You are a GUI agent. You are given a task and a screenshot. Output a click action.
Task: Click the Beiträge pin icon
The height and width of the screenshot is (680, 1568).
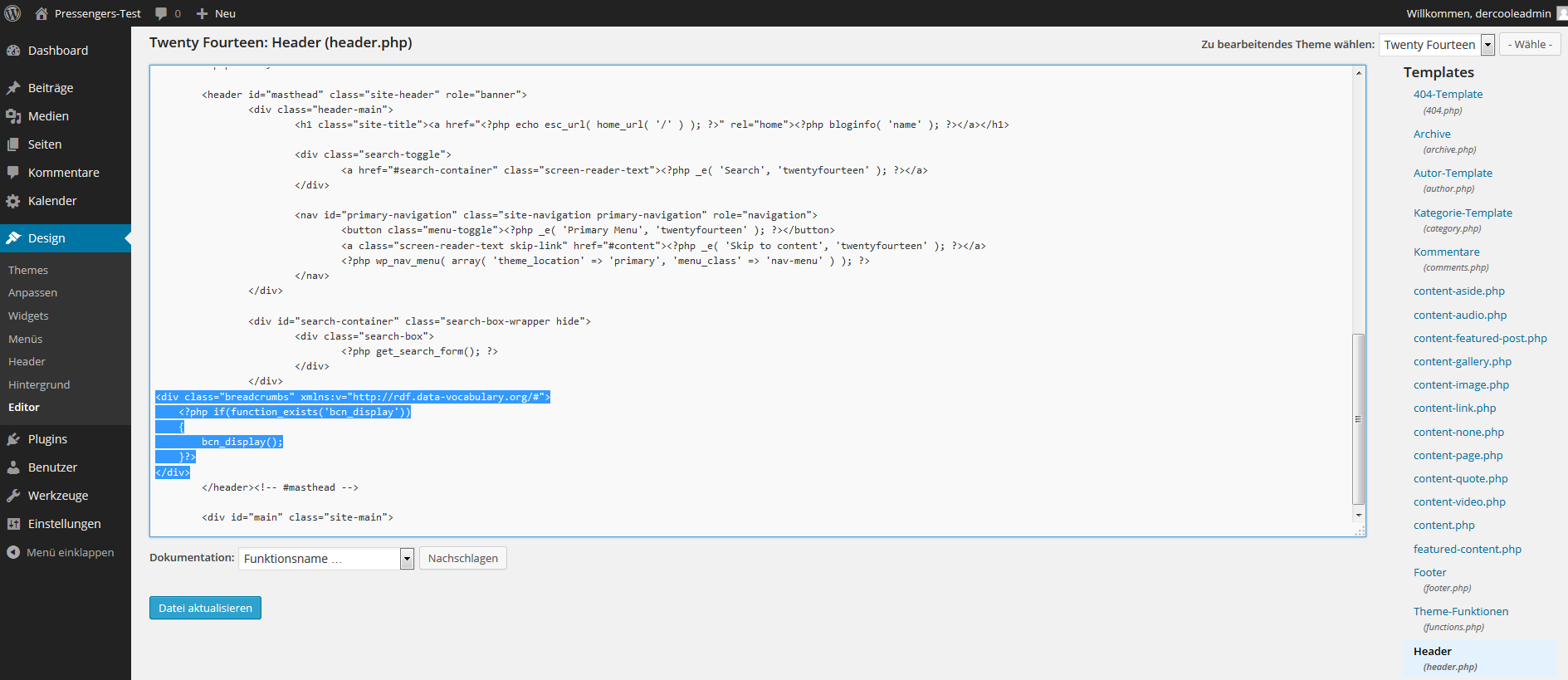tap(13, 88)
